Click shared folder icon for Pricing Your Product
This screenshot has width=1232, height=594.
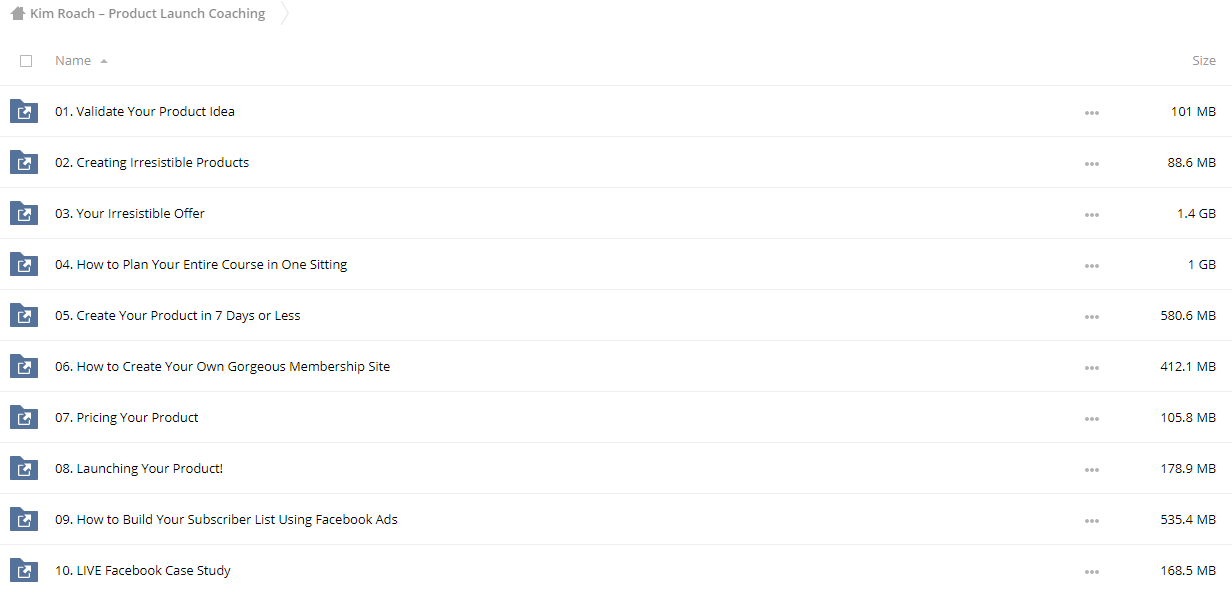(23, 417)
